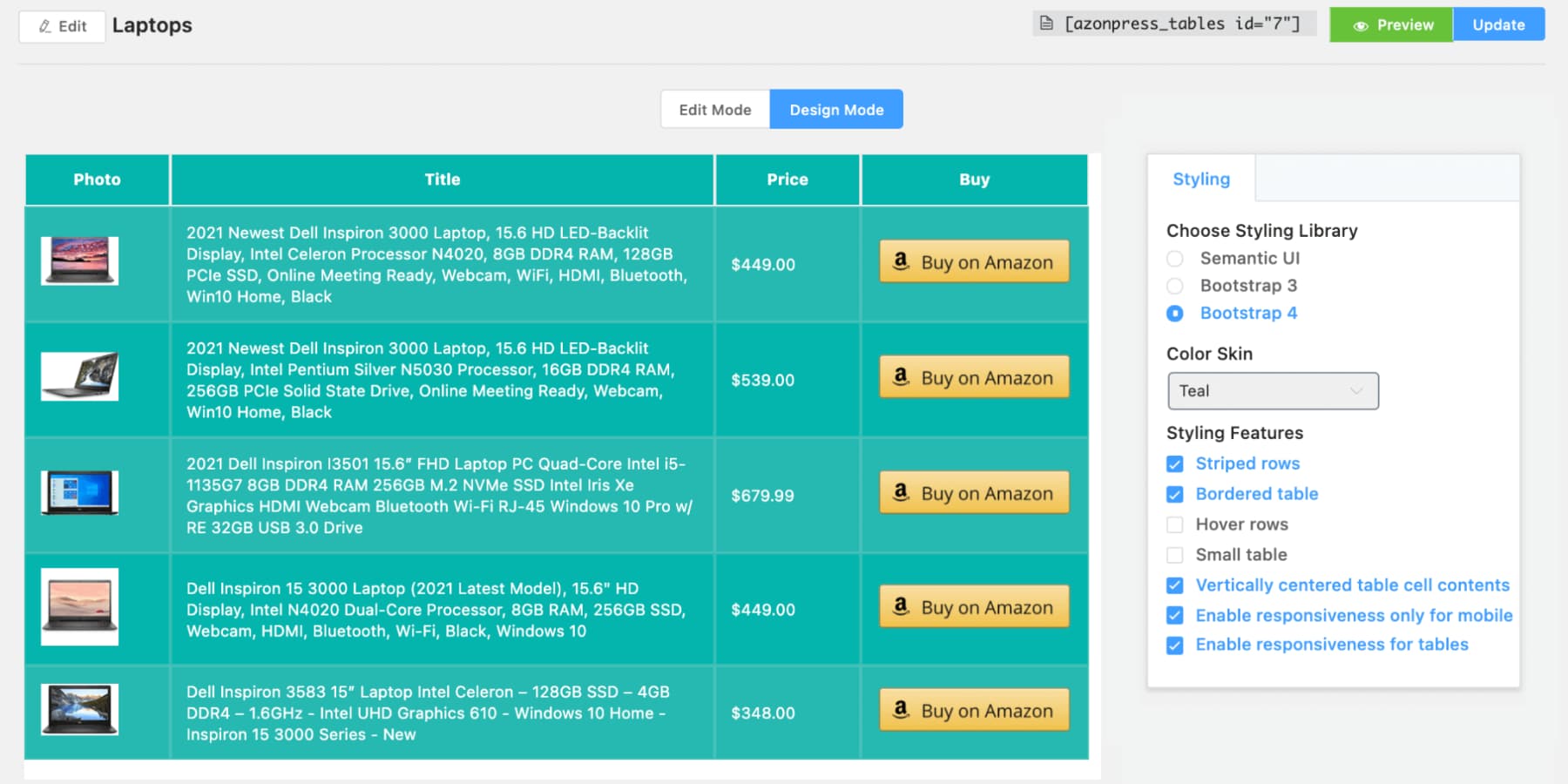Click the first row's laptop photo
This screenshot has width=1568, height=784.
click(x=79, y=259)
